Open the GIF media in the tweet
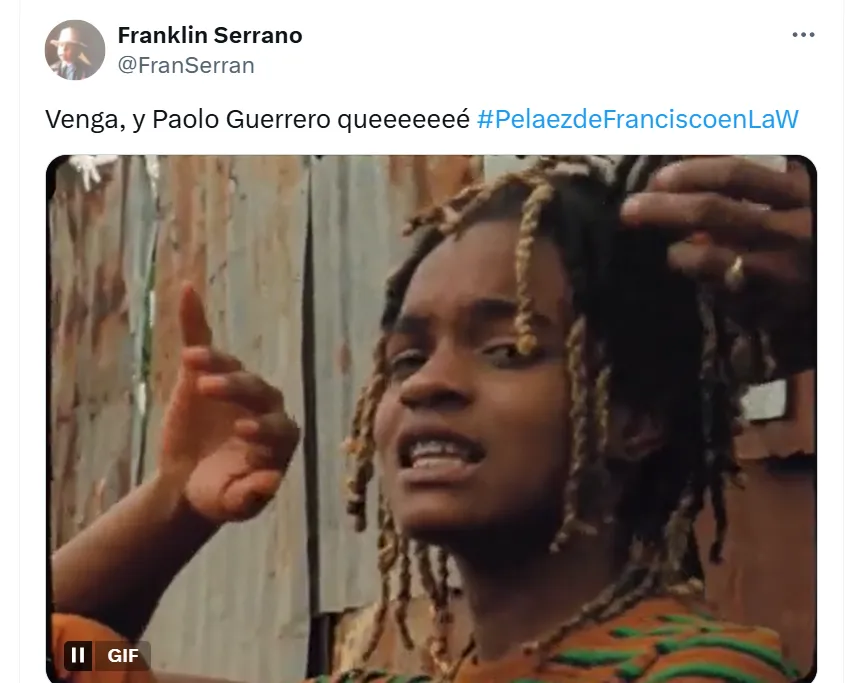Screen dimensions: 864x683 [431, 419]
